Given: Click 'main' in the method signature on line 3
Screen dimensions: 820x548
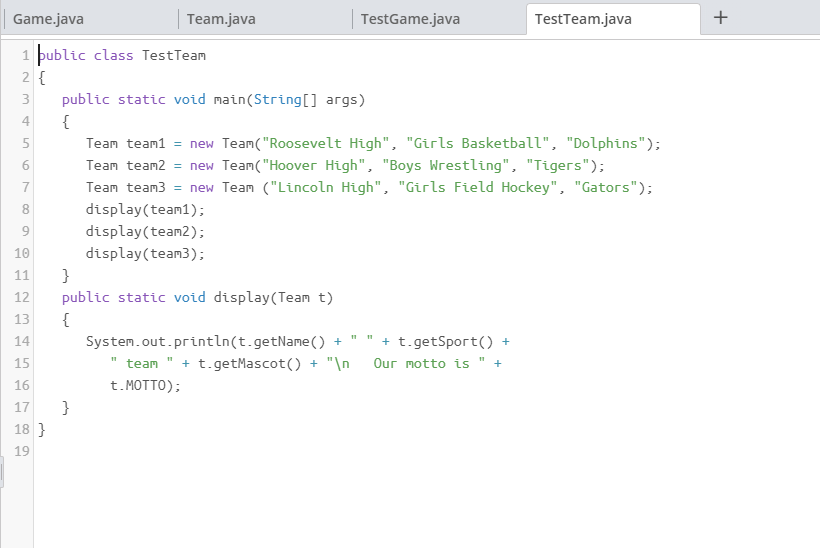Looking at the screenshot, I should click(229, 99).
